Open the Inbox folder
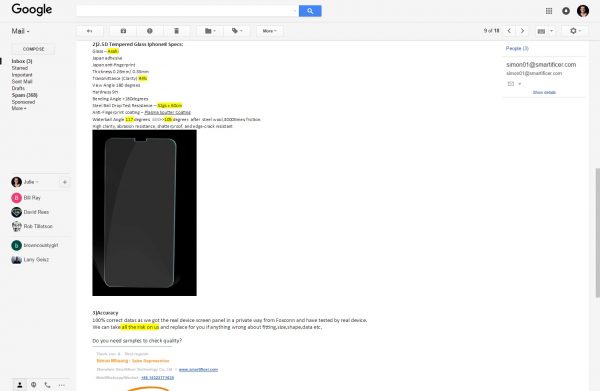This screenshot has width=600, height=391. click(x=22, y=61)
